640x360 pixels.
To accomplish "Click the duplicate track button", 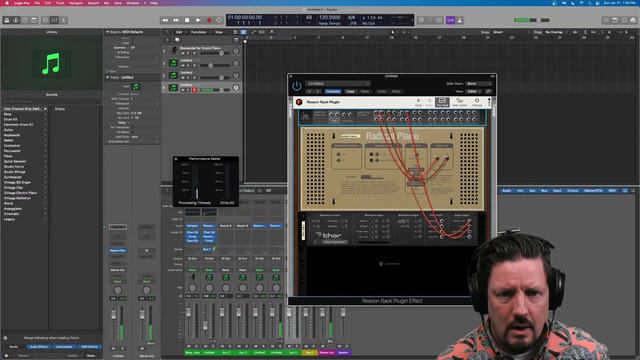I will click(x=177, y=40).
